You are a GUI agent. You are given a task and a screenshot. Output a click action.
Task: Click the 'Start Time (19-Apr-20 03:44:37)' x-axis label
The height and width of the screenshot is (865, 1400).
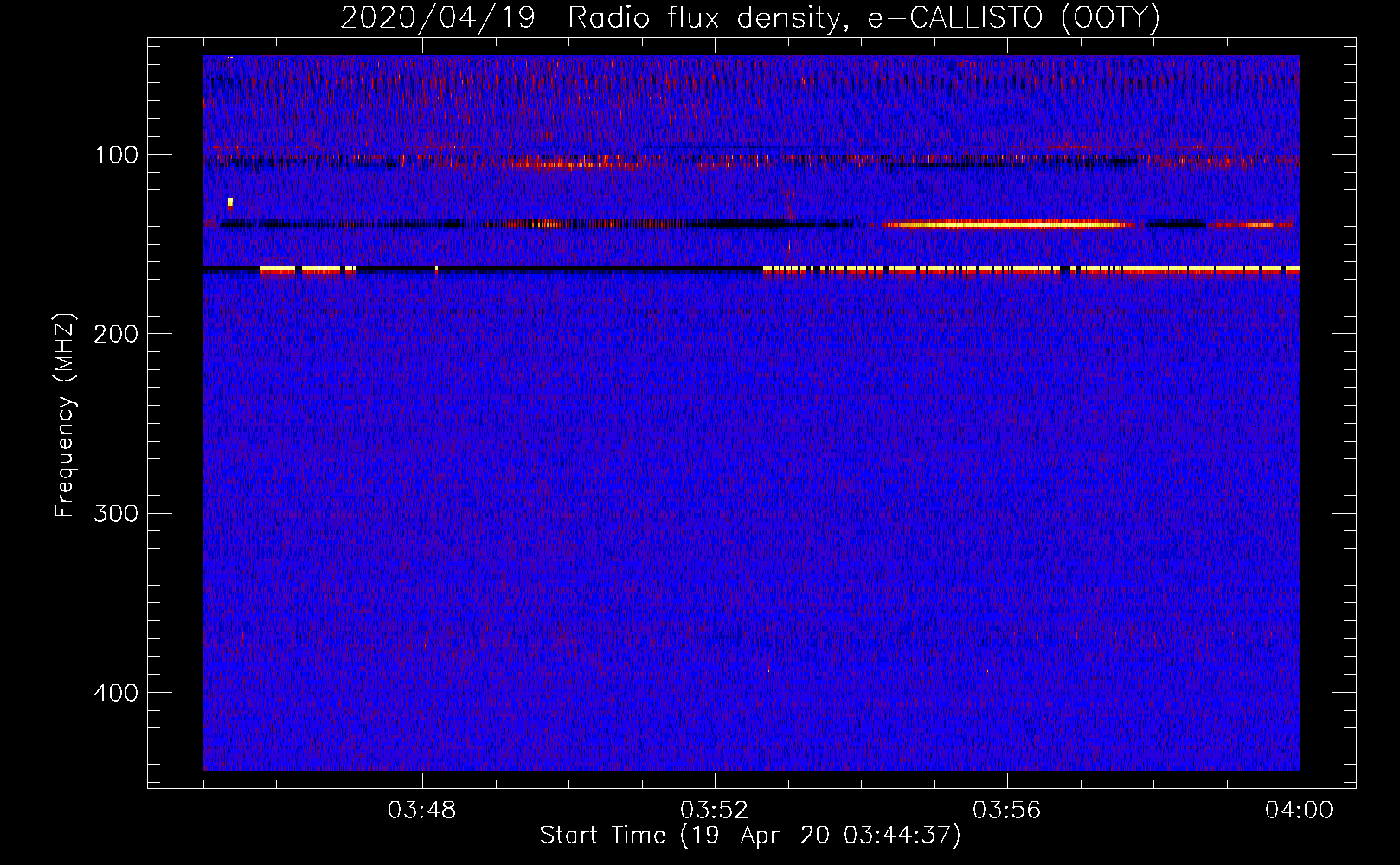point(750,836)
